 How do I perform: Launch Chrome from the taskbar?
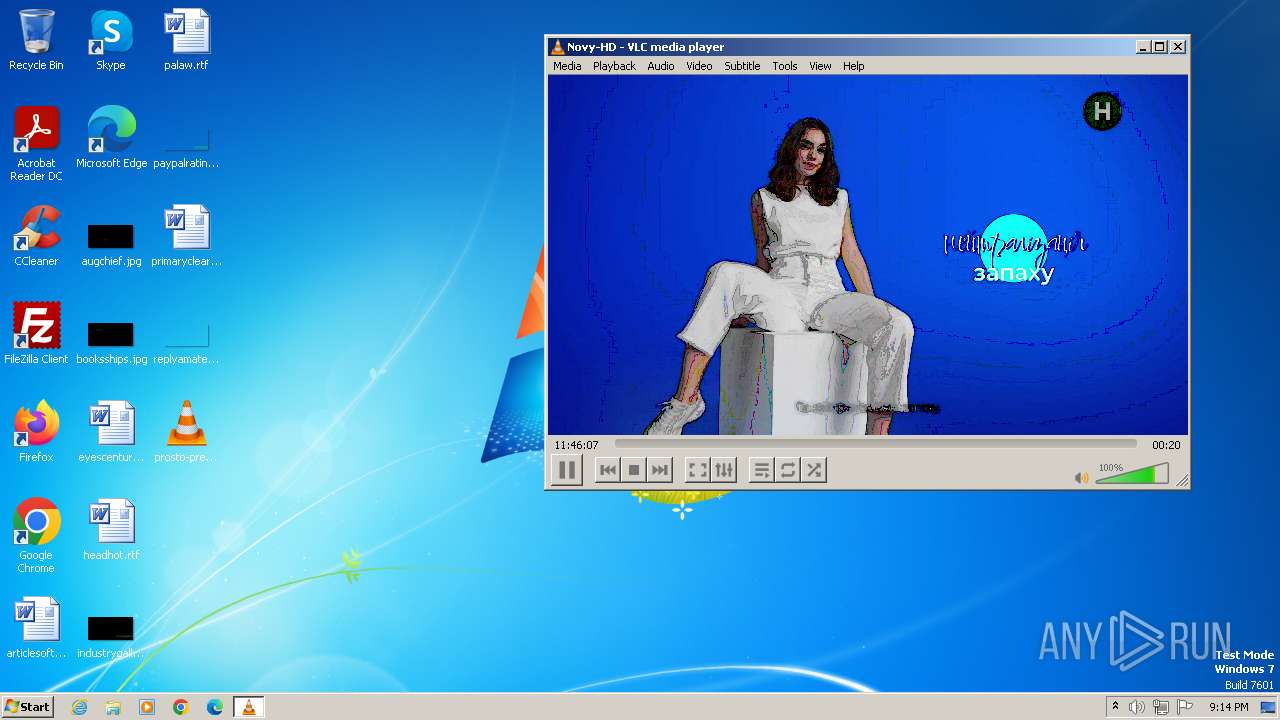coord(181,707)
